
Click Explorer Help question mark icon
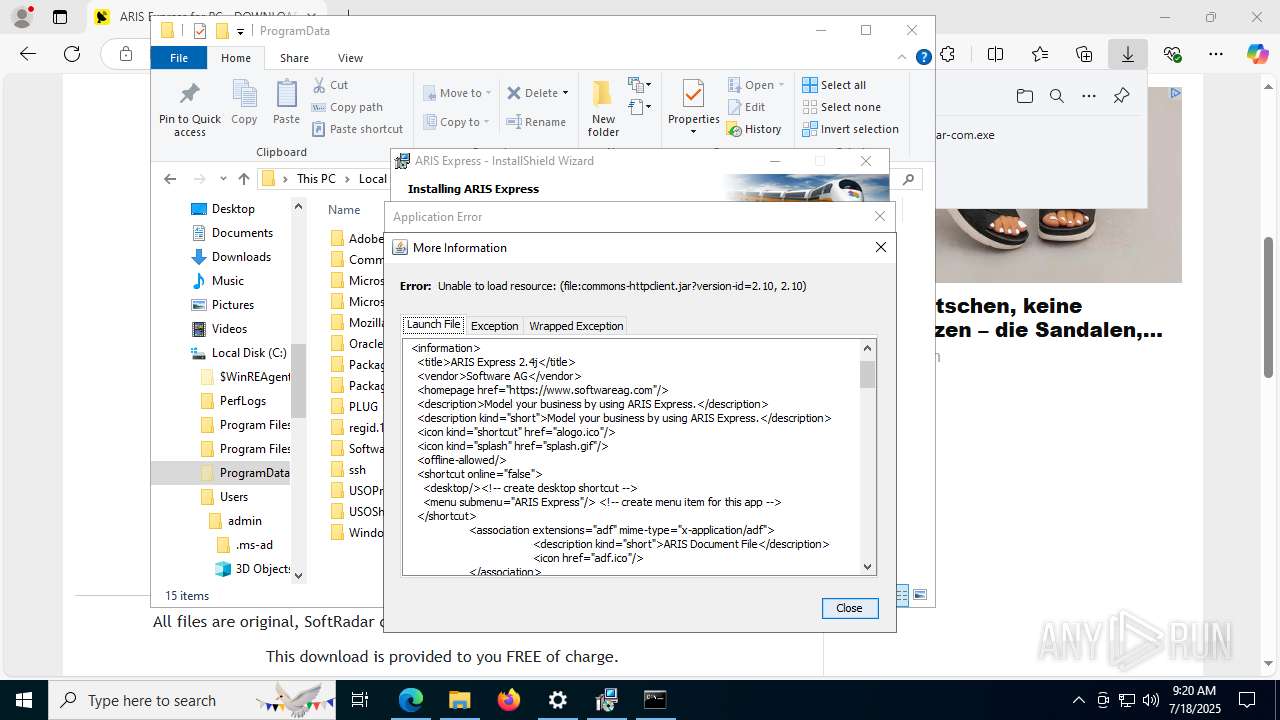click(924, 58)
